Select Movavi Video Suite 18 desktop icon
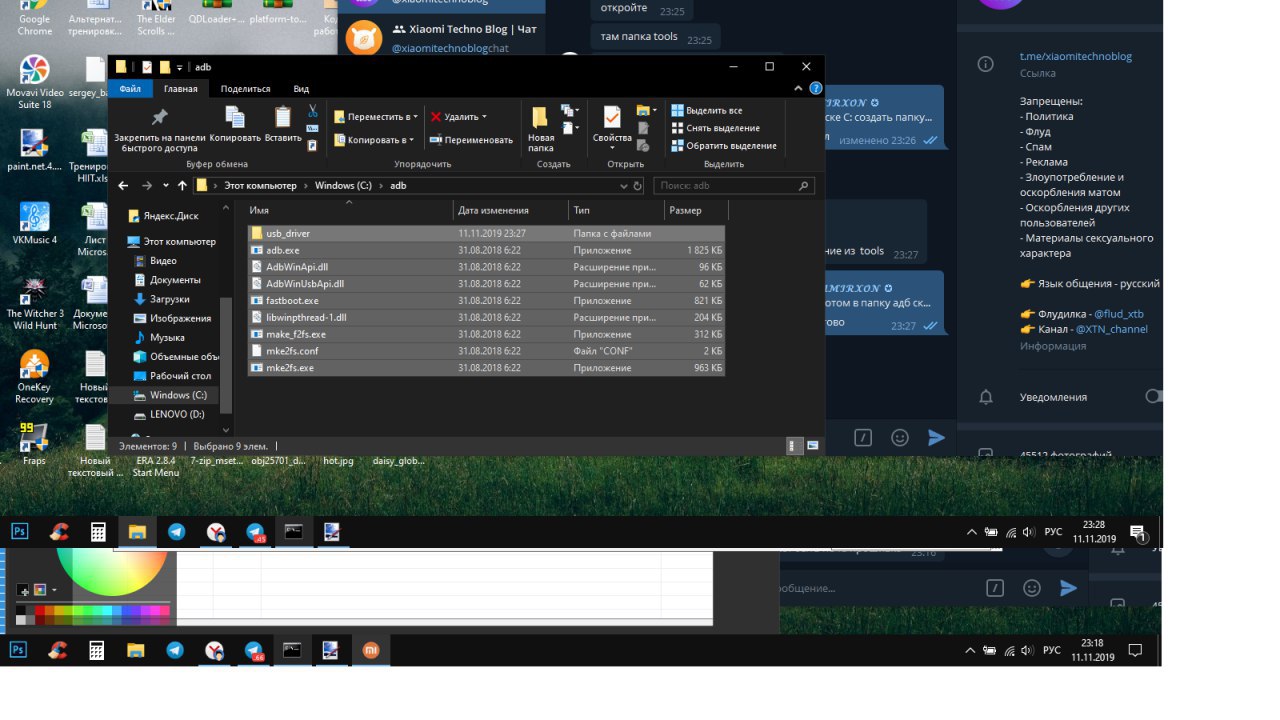 [34, 82]
